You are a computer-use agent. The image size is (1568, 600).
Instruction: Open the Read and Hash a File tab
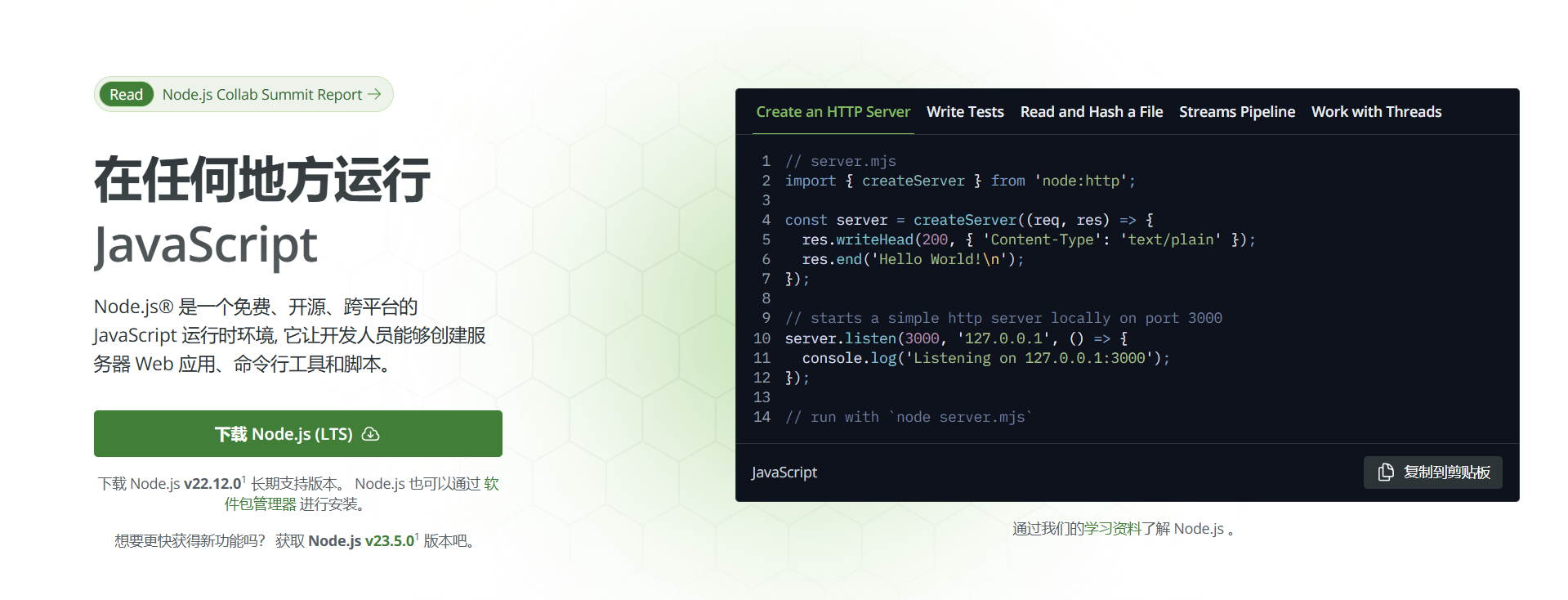pos(1092,112)
